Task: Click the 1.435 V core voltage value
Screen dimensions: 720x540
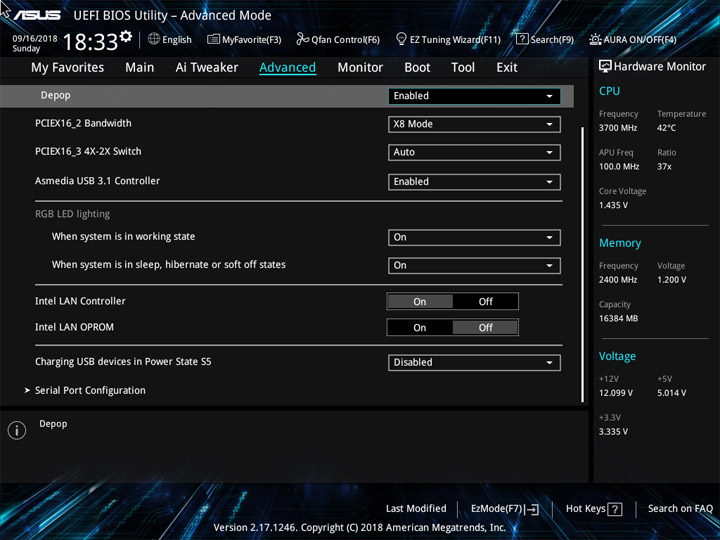Action: (x=613, y=205)
